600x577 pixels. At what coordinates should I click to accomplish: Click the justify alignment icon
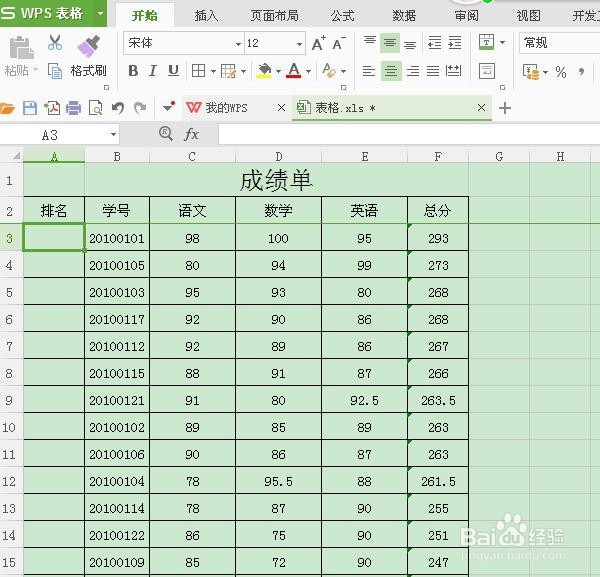pos(433,71)
